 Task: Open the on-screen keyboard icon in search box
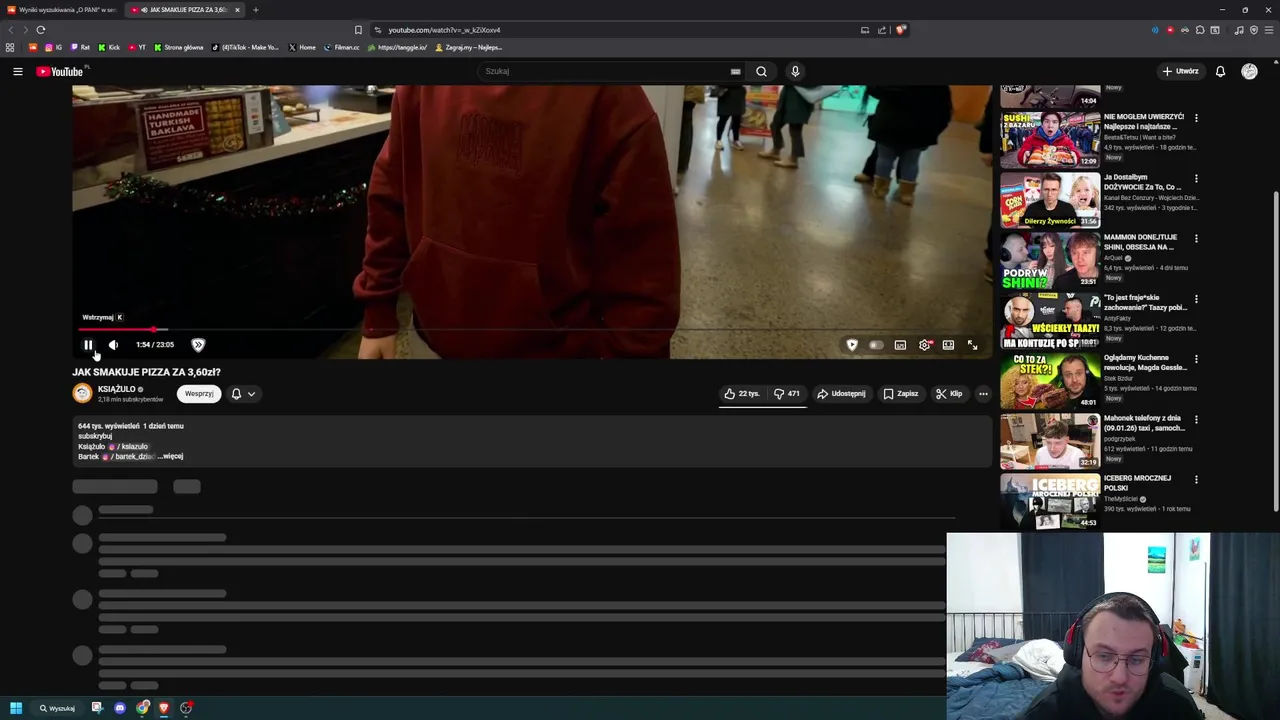click(736, 71)
